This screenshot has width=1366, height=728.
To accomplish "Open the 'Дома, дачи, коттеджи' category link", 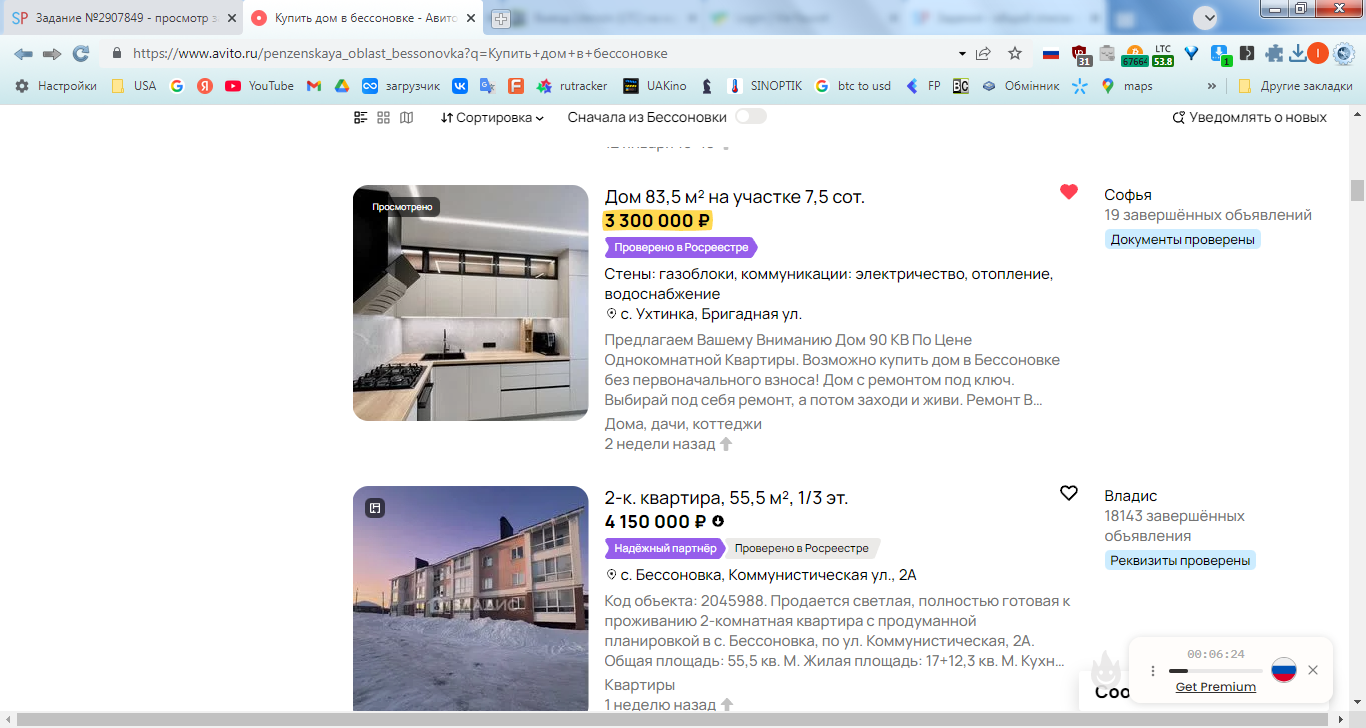I will [x=683, y=424].
